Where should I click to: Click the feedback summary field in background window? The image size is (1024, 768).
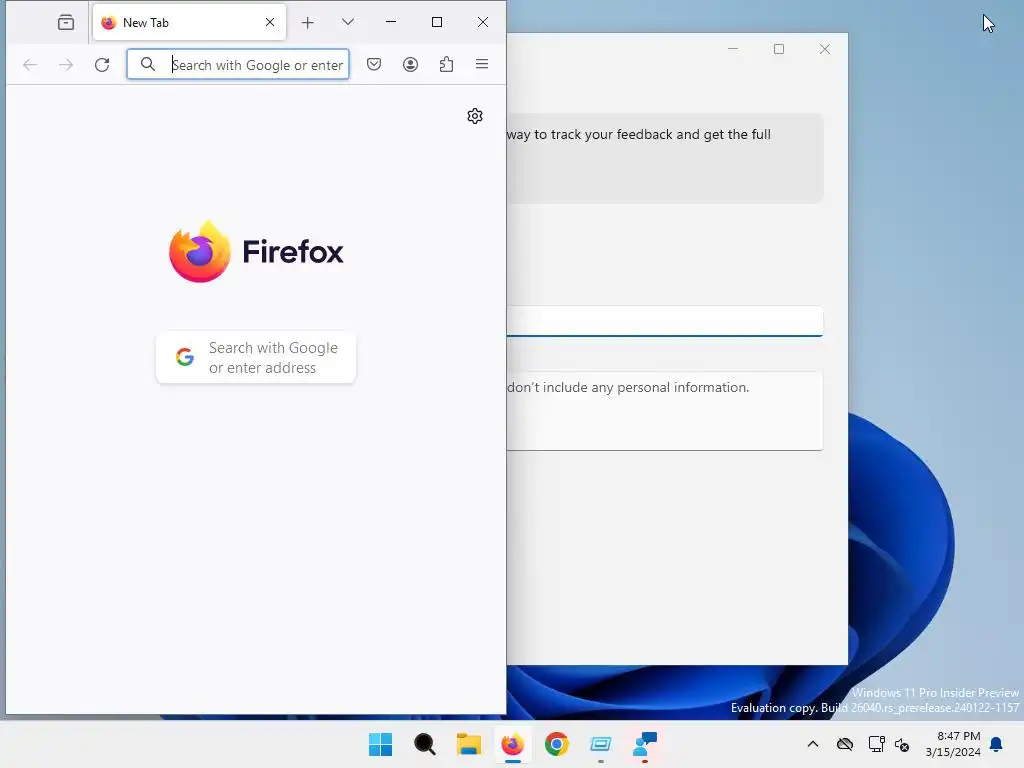[x=665, y=321]
